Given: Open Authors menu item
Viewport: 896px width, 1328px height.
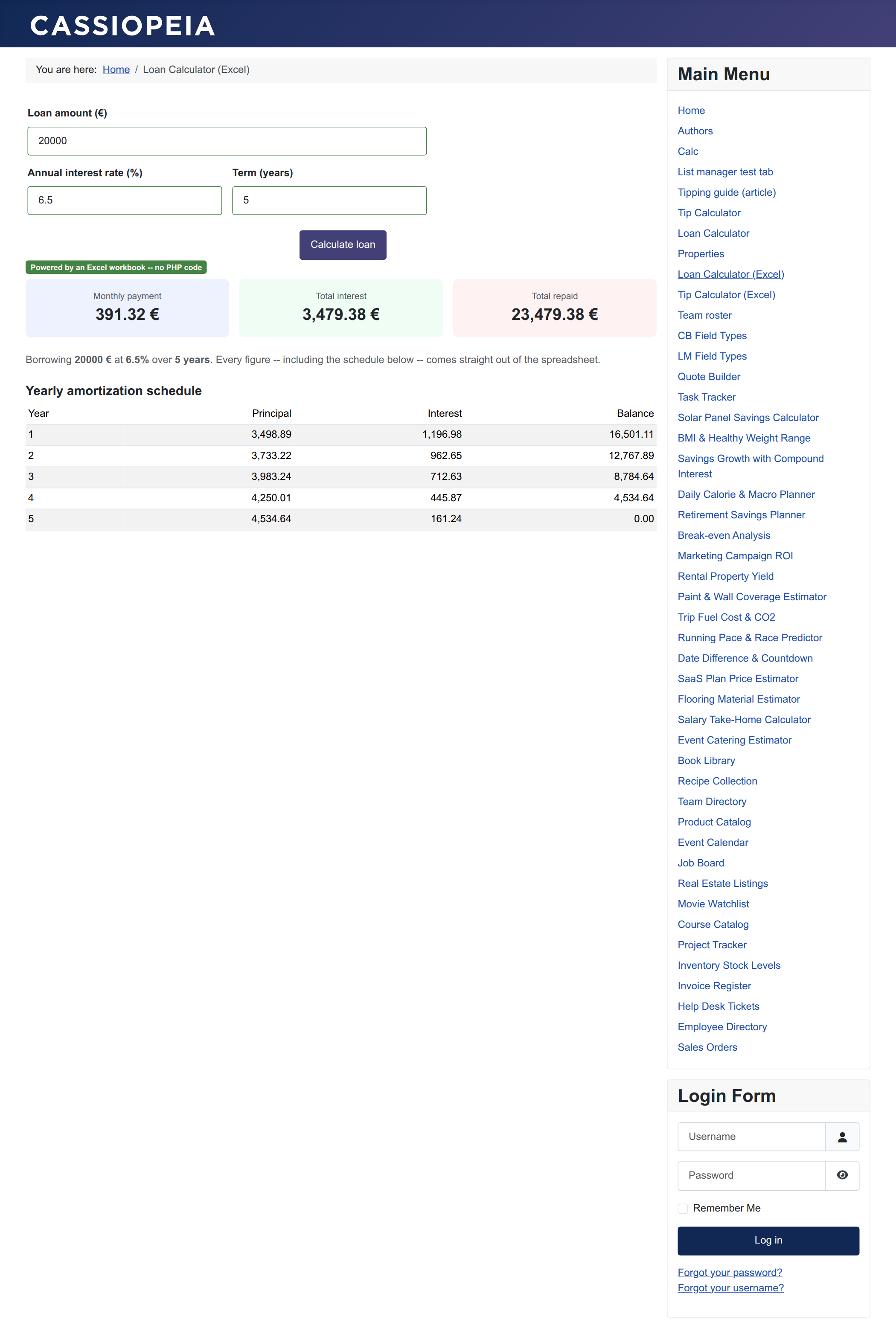Looking at the screenshot, I should tap(695, 131).
